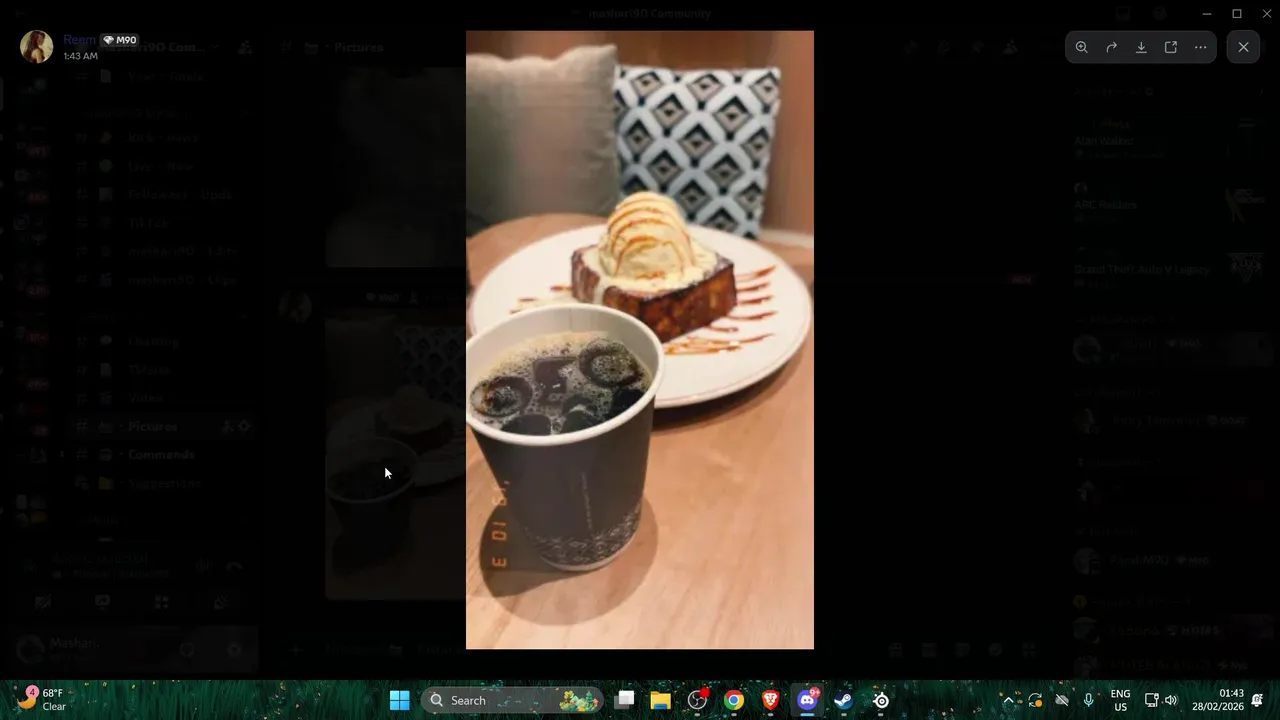Maximize the Discord window
This screenshot has height=720, width=1280.
[x=1237, y=13]
